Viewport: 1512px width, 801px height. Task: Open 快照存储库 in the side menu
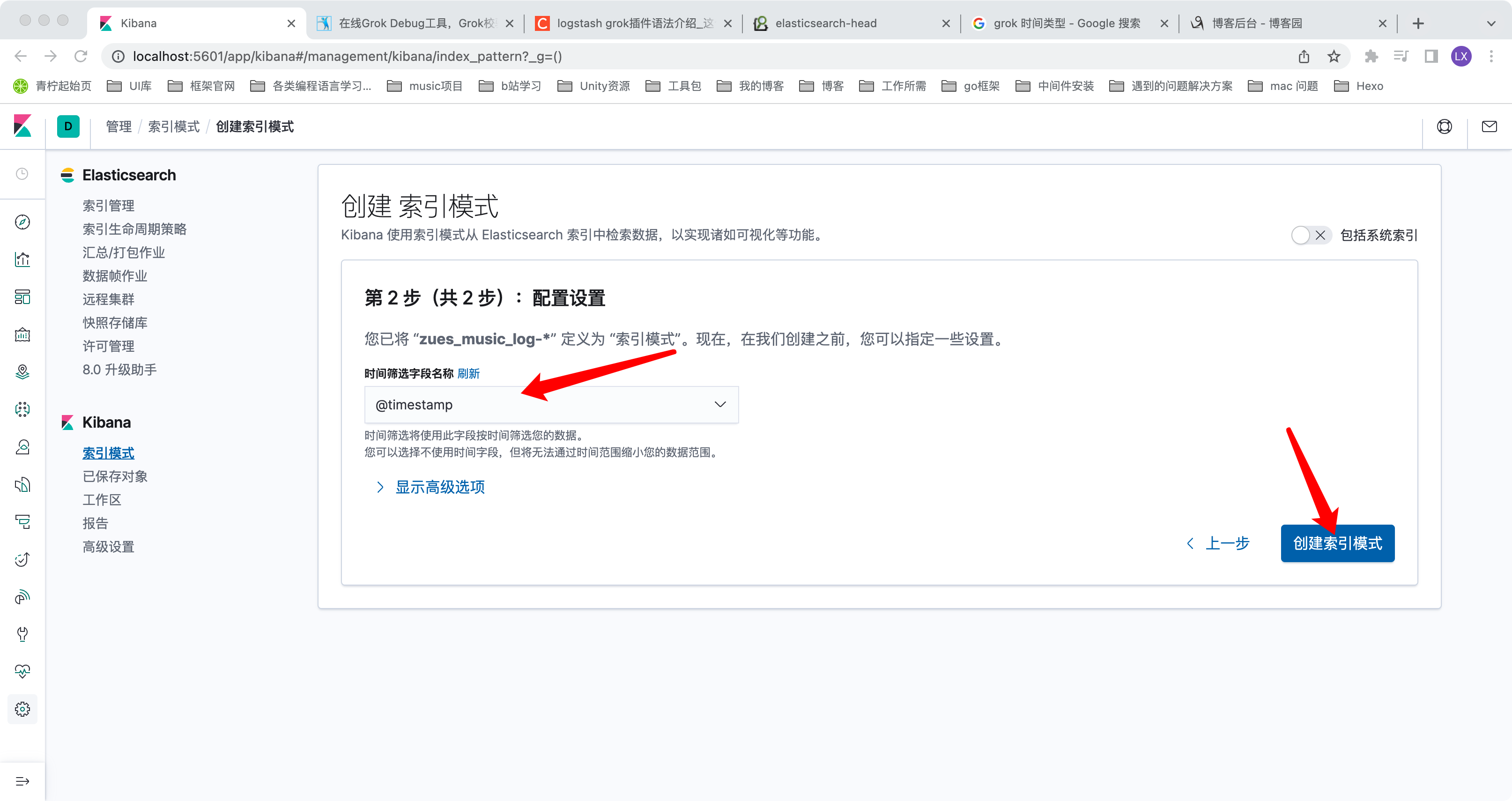(x=115, y=323)
